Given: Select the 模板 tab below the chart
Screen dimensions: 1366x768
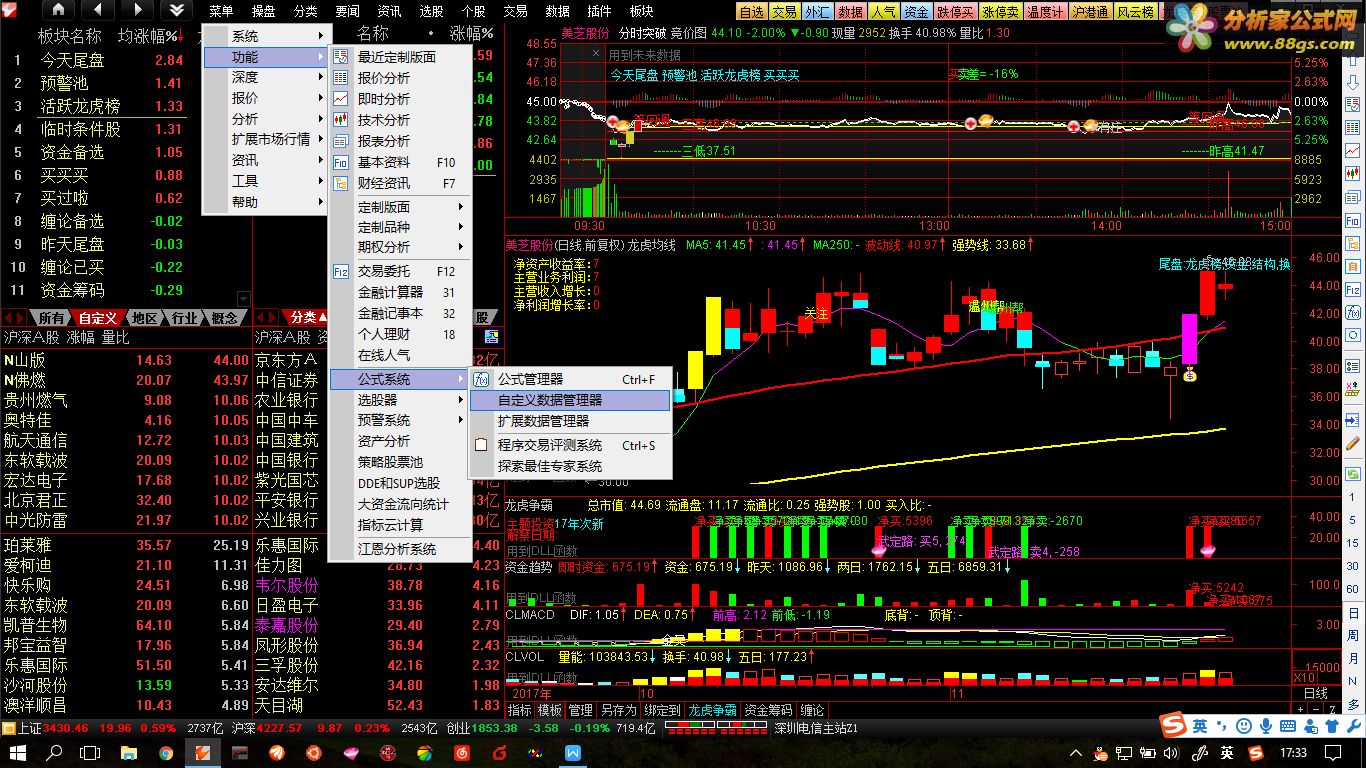Looking at the screenshot, I should coord(550,710).
